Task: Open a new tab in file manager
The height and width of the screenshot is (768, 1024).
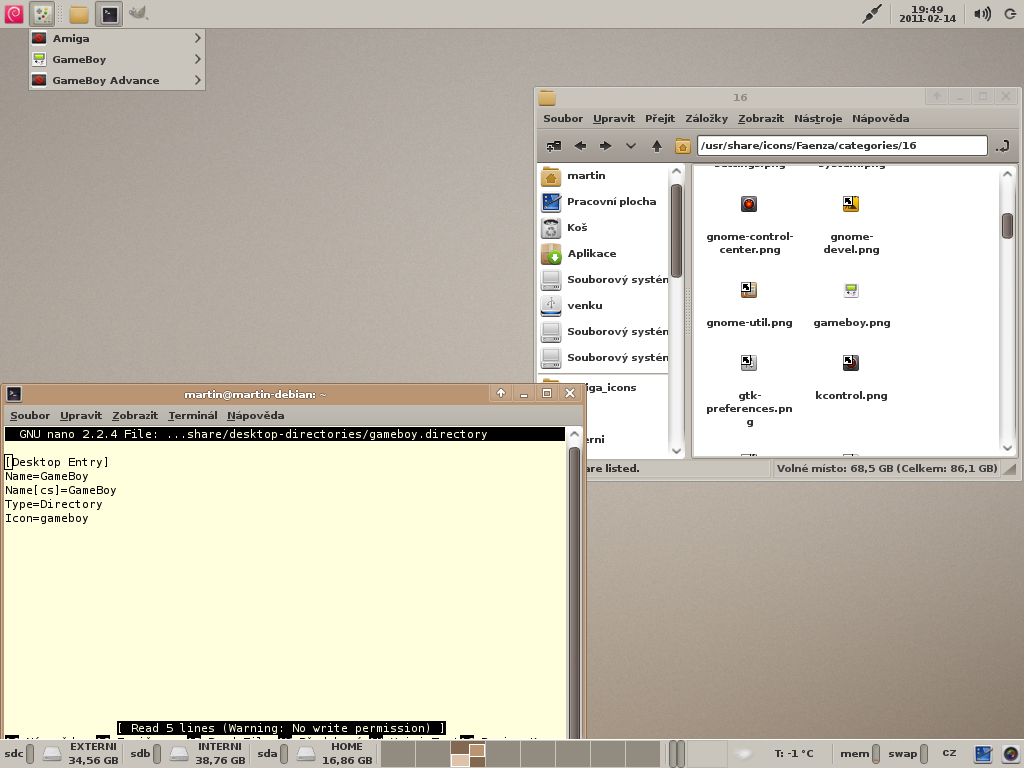Action: pyautogui.click(x=554, y=146)
